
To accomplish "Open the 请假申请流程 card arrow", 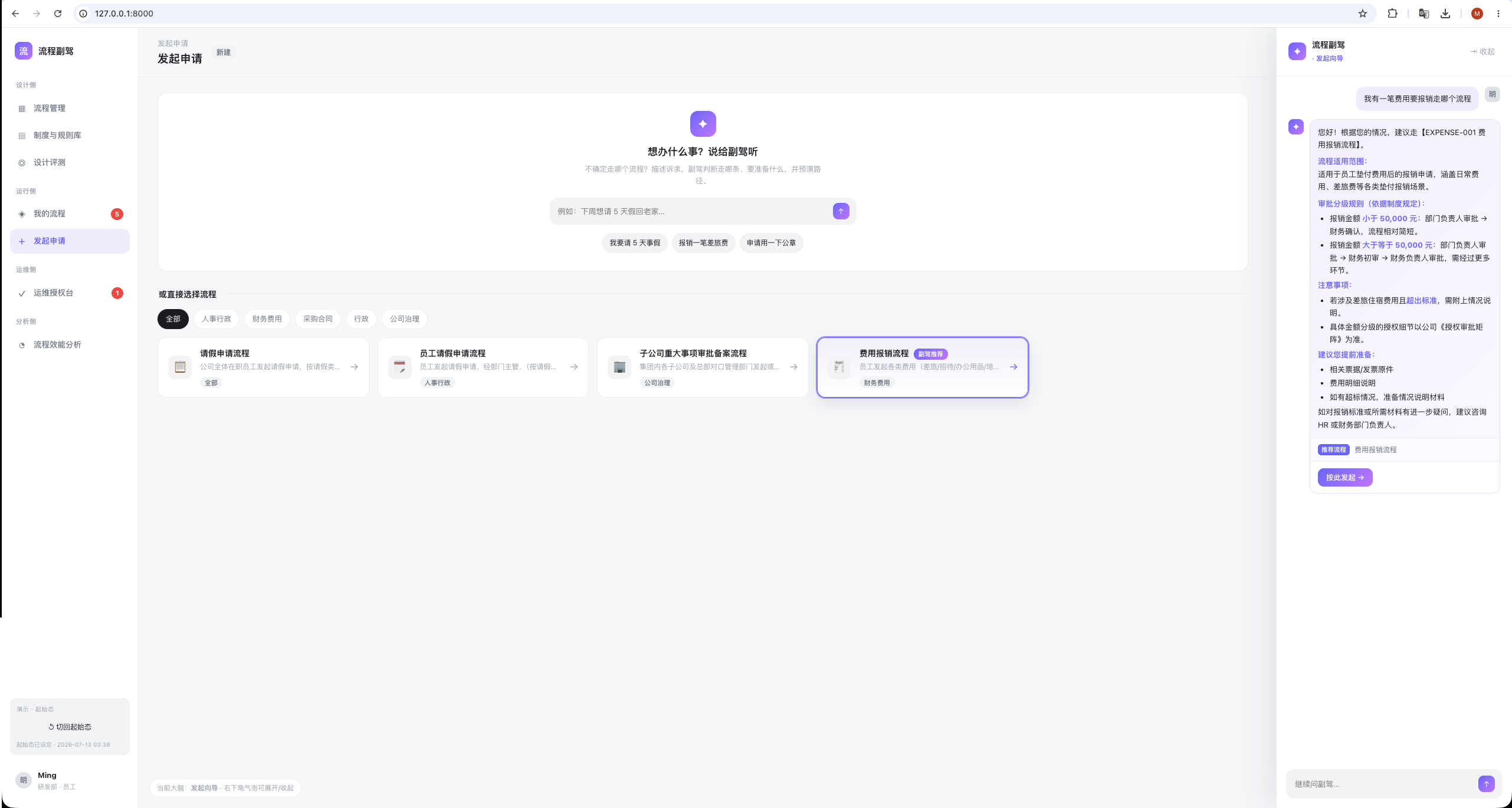I will (355, 367).
